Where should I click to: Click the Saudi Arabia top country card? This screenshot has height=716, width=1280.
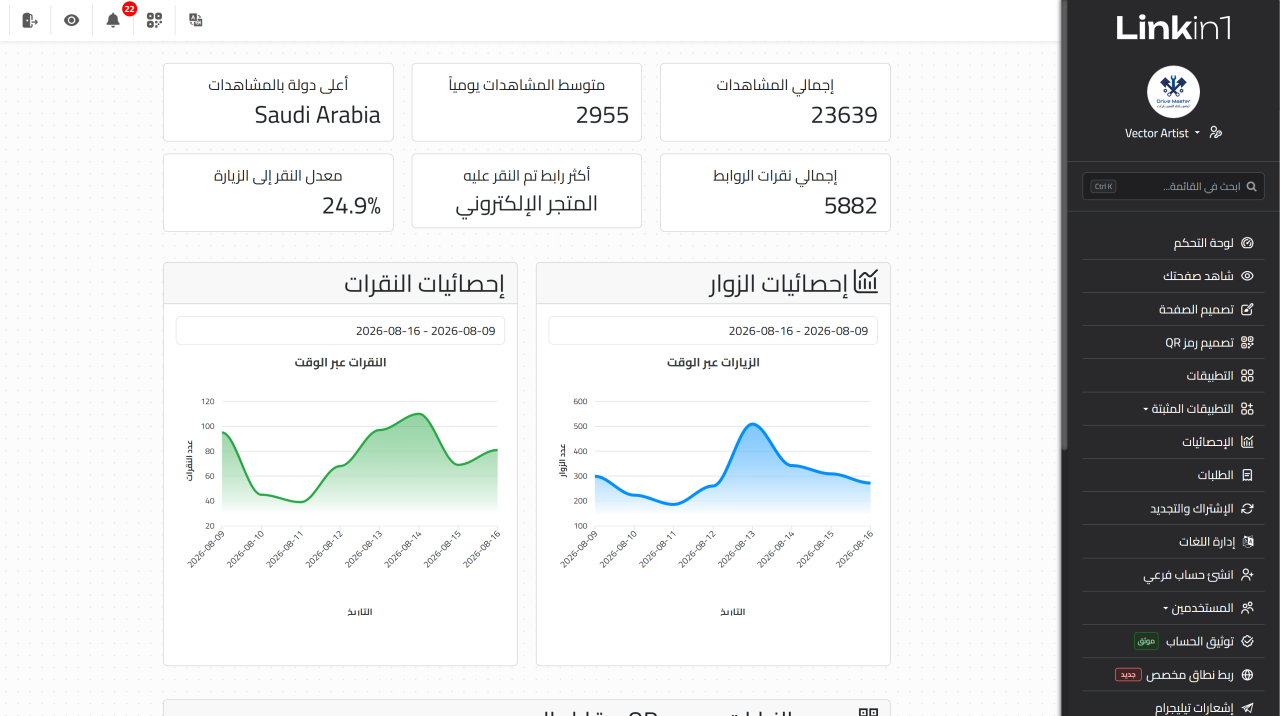(278, 102)
